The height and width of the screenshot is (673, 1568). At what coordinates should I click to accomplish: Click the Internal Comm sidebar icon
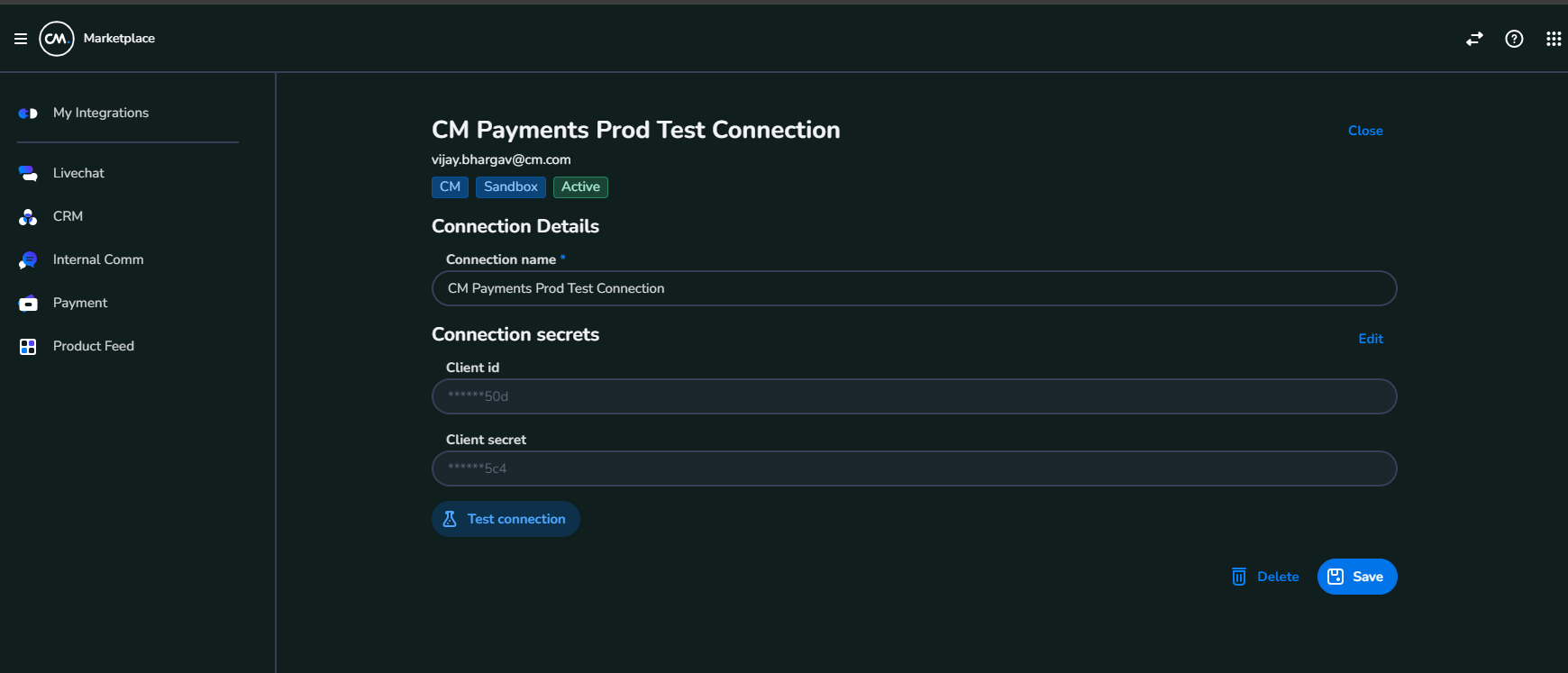coord(28,259)
